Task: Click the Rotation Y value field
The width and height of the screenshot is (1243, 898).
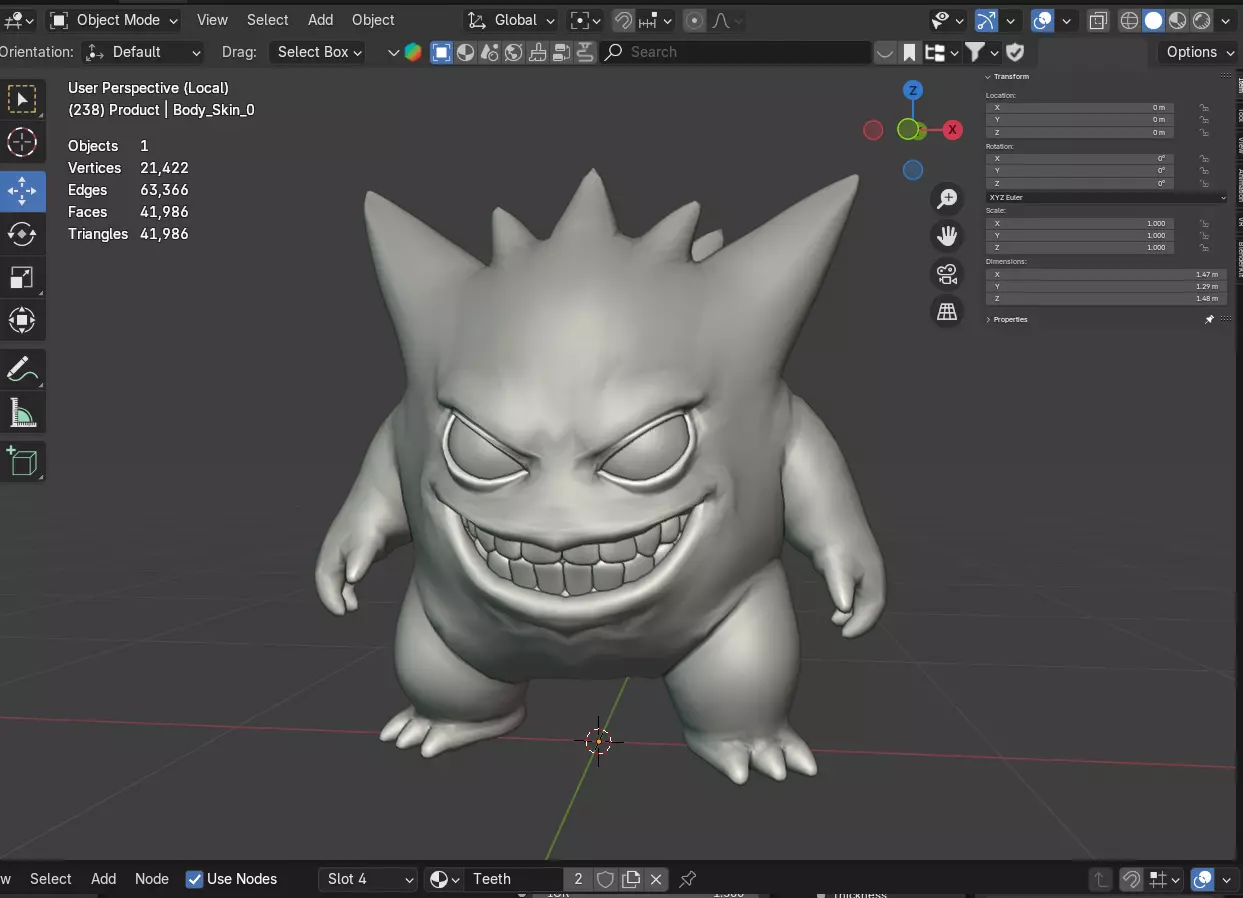Action: pos(1080,171)
